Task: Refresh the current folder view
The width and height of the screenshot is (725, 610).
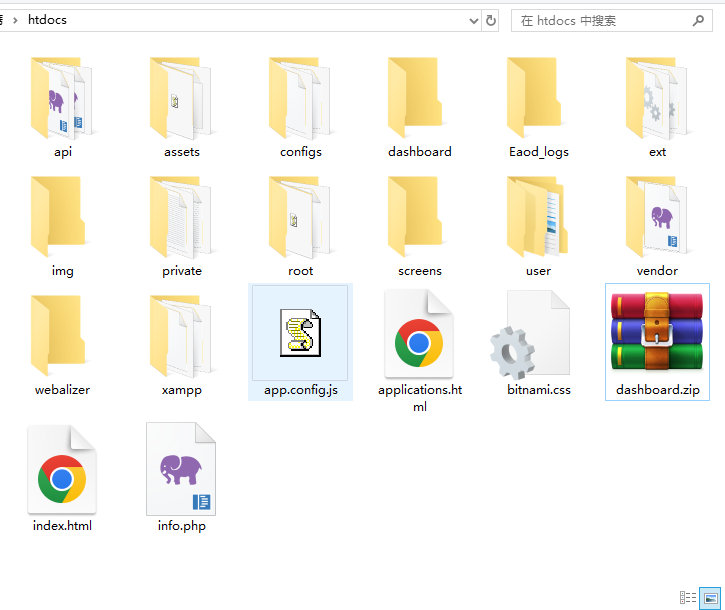Action: point(491,20)
